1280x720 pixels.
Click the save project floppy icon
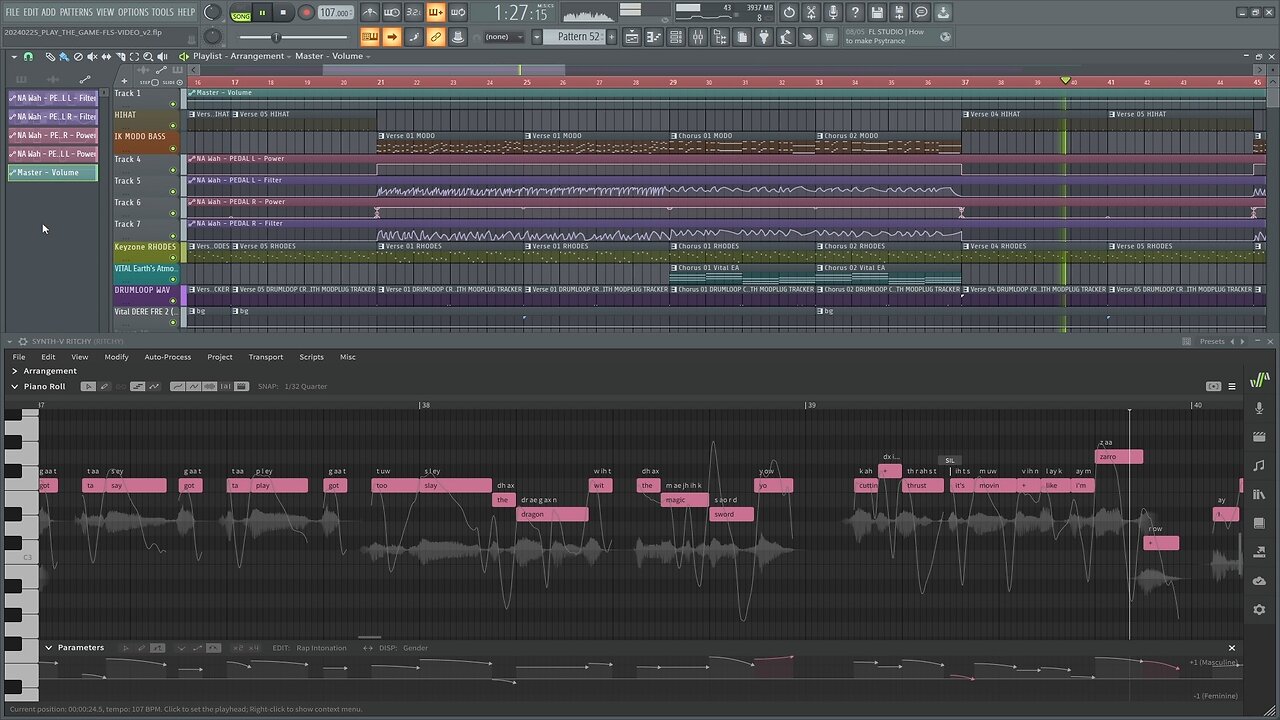[877, 13]
